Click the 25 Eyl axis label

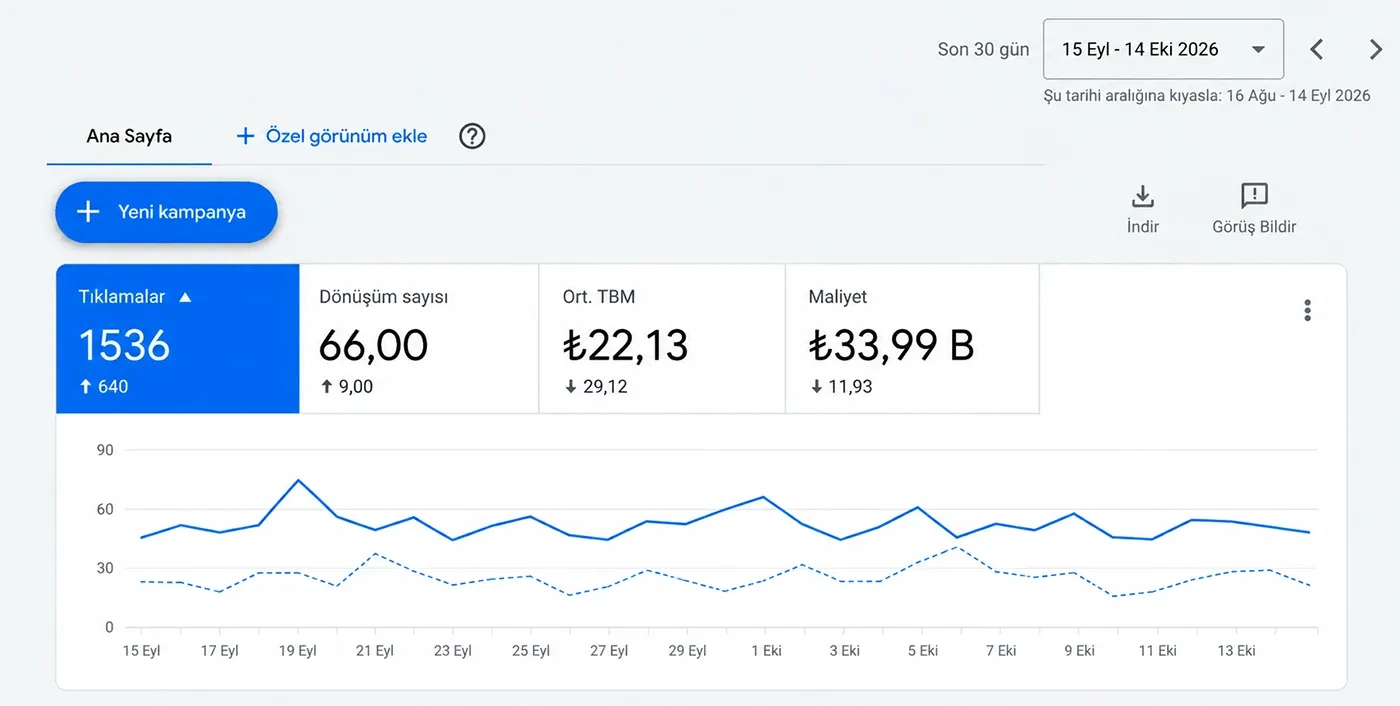pos(532,651)
